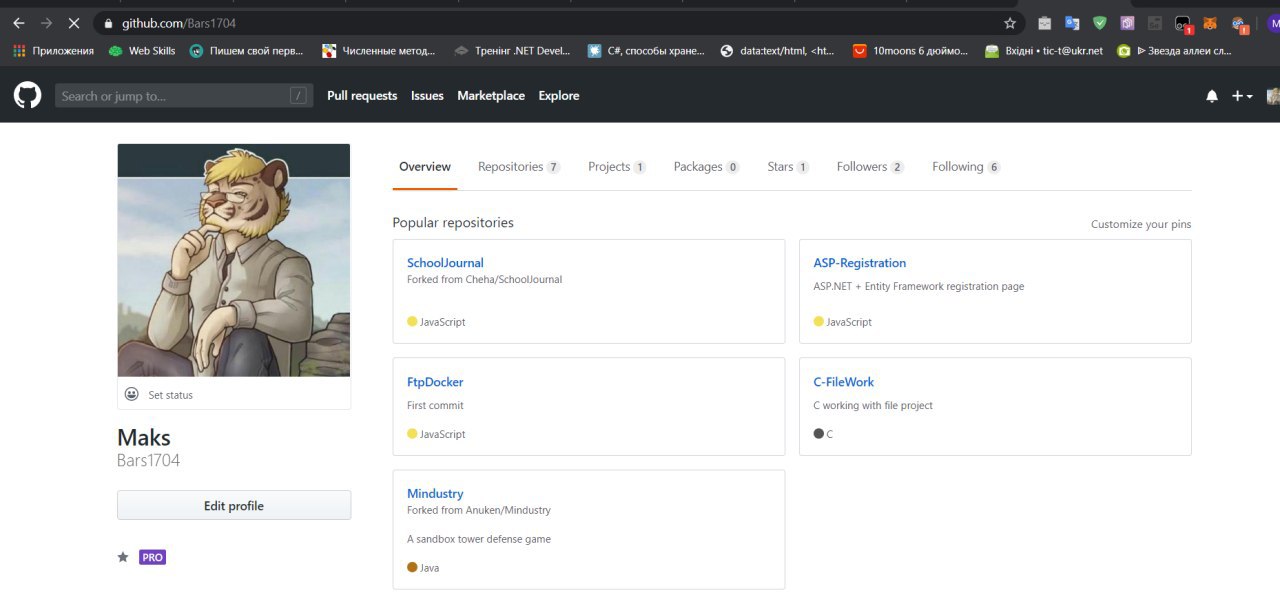Open the C#, способы хране... bookmark
Viewport: 1280px width, 606px height.
pyautogui.click(x=646, y=50)
